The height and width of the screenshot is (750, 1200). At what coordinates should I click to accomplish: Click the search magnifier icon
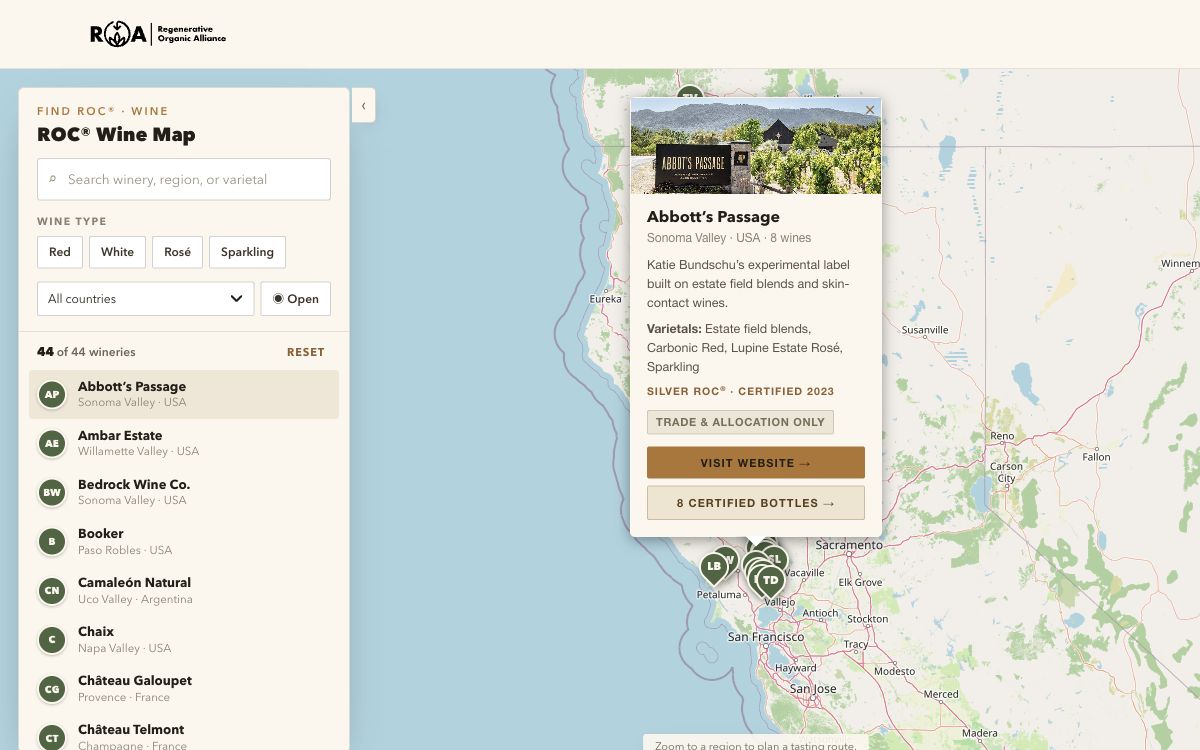tap(53, 179)
